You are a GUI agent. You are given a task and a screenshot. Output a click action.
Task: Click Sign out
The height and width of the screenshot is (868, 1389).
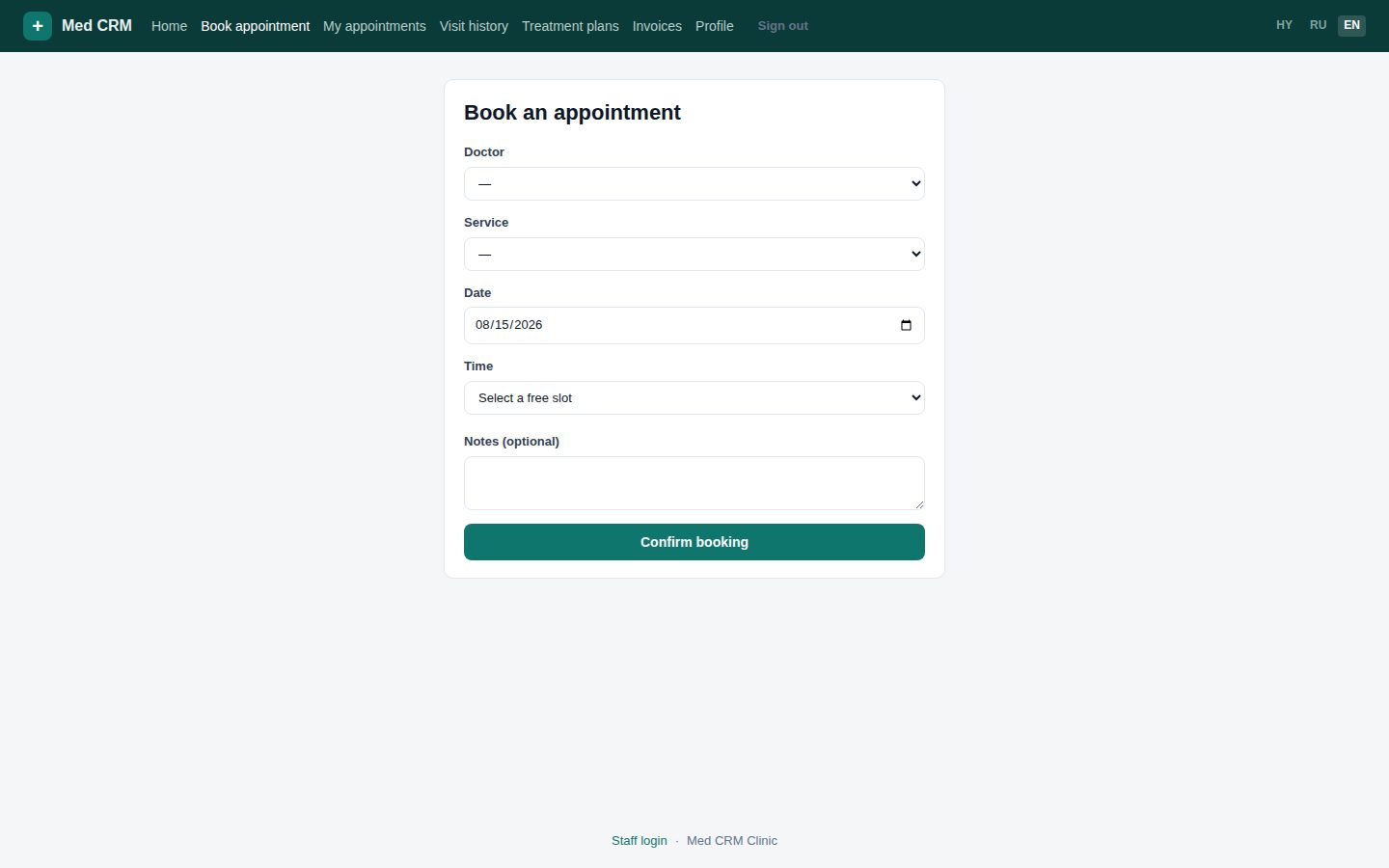(783, 26)
